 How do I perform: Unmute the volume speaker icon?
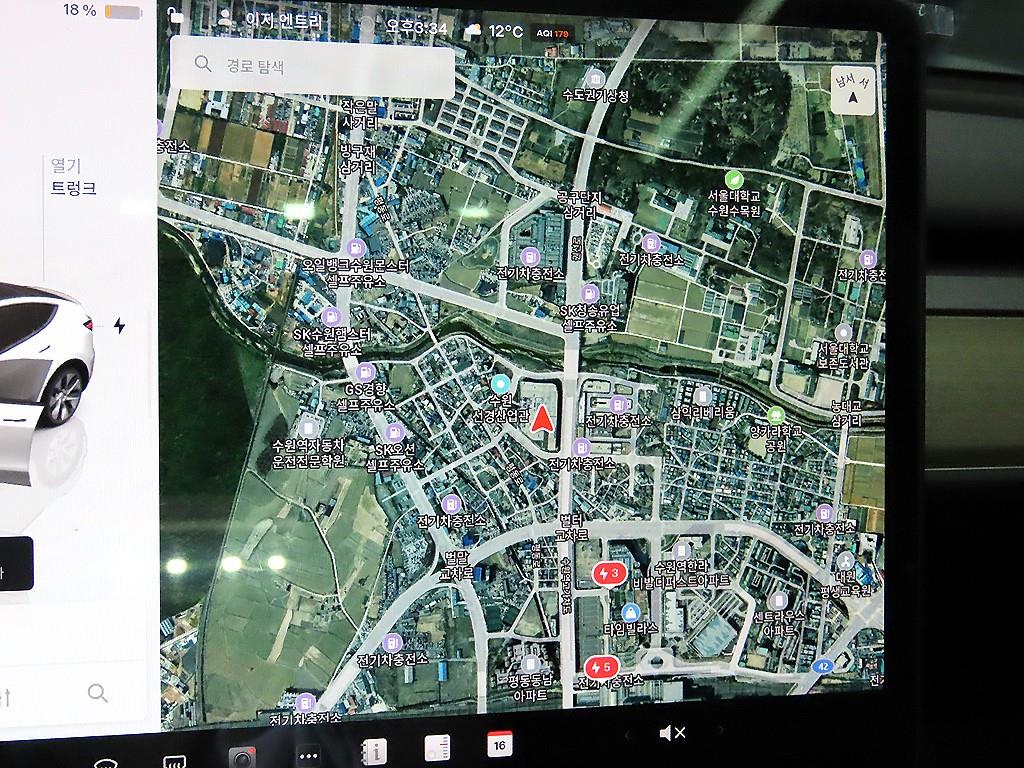672,734
